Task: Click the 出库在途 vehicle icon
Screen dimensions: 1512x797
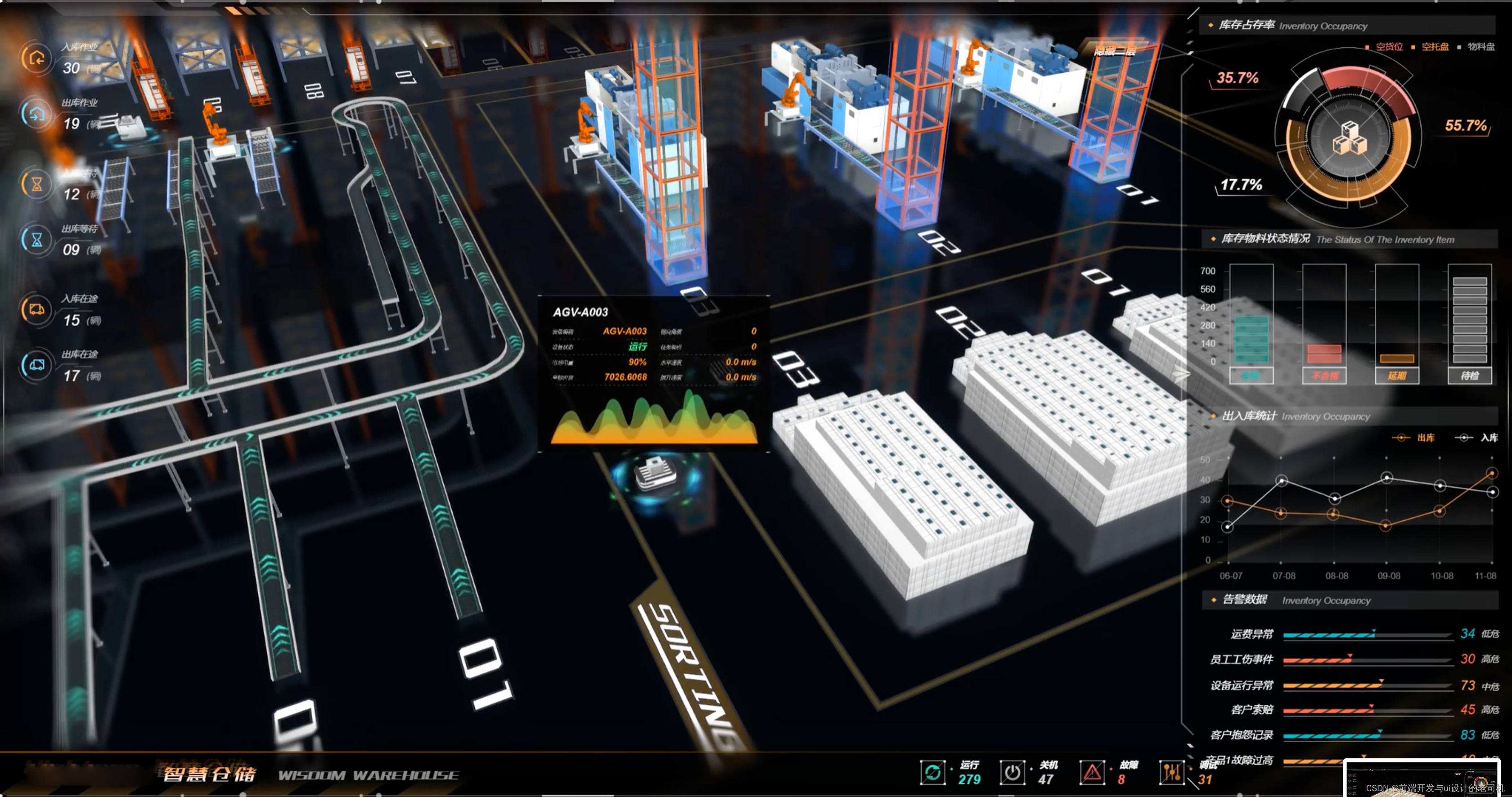Action: pyautogui.click(x=36, y=365)
